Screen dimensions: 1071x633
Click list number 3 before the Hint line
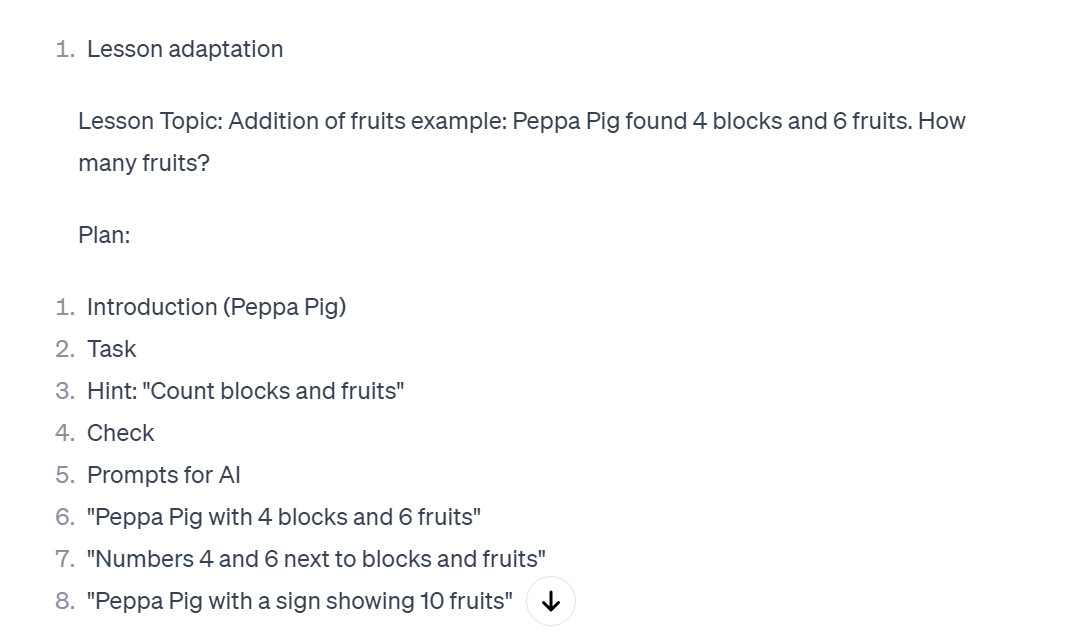65,391
